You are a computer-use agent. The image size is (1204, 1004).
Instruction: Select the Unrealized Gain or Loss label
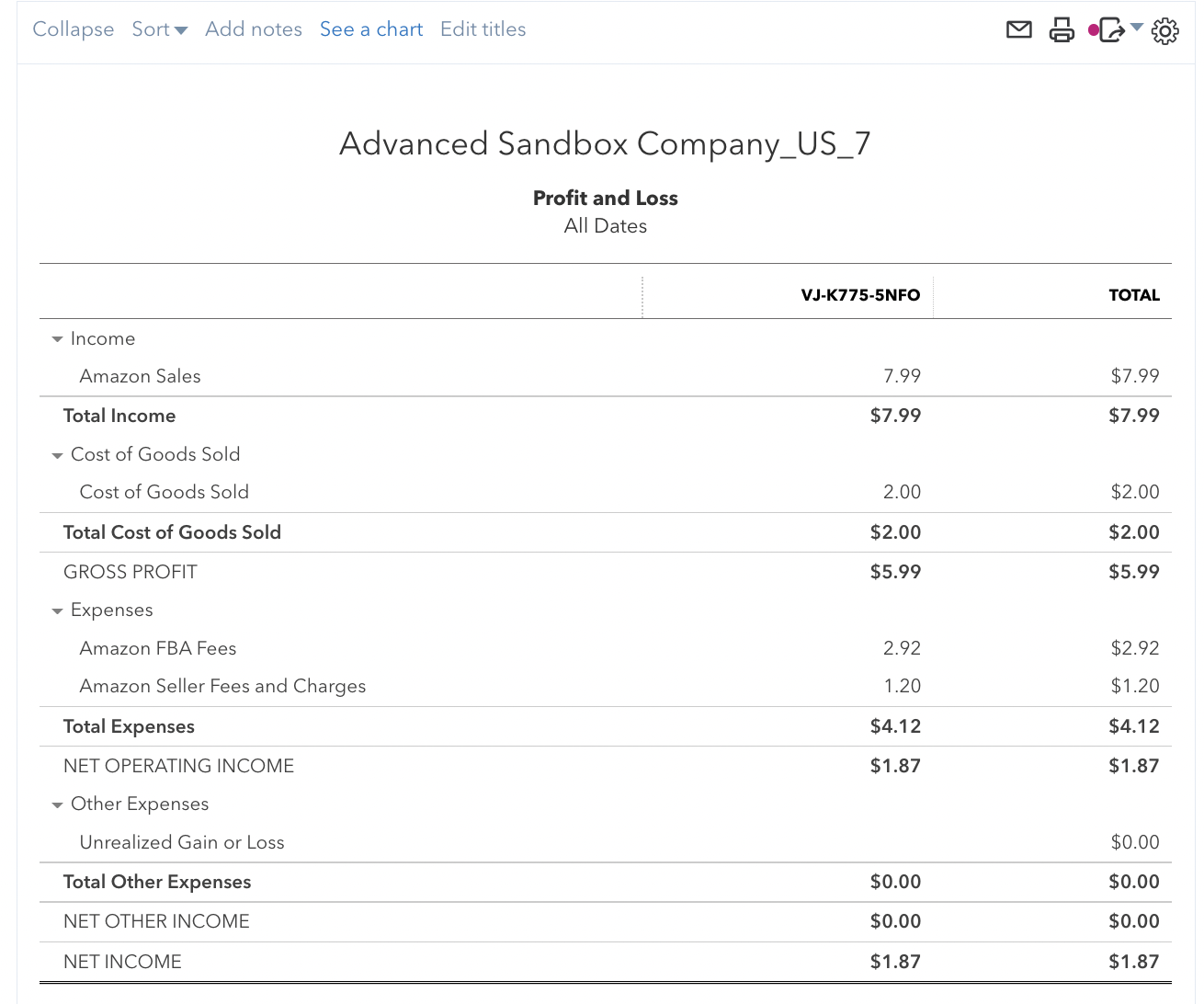pyautogui.click(x=182, y=842)
